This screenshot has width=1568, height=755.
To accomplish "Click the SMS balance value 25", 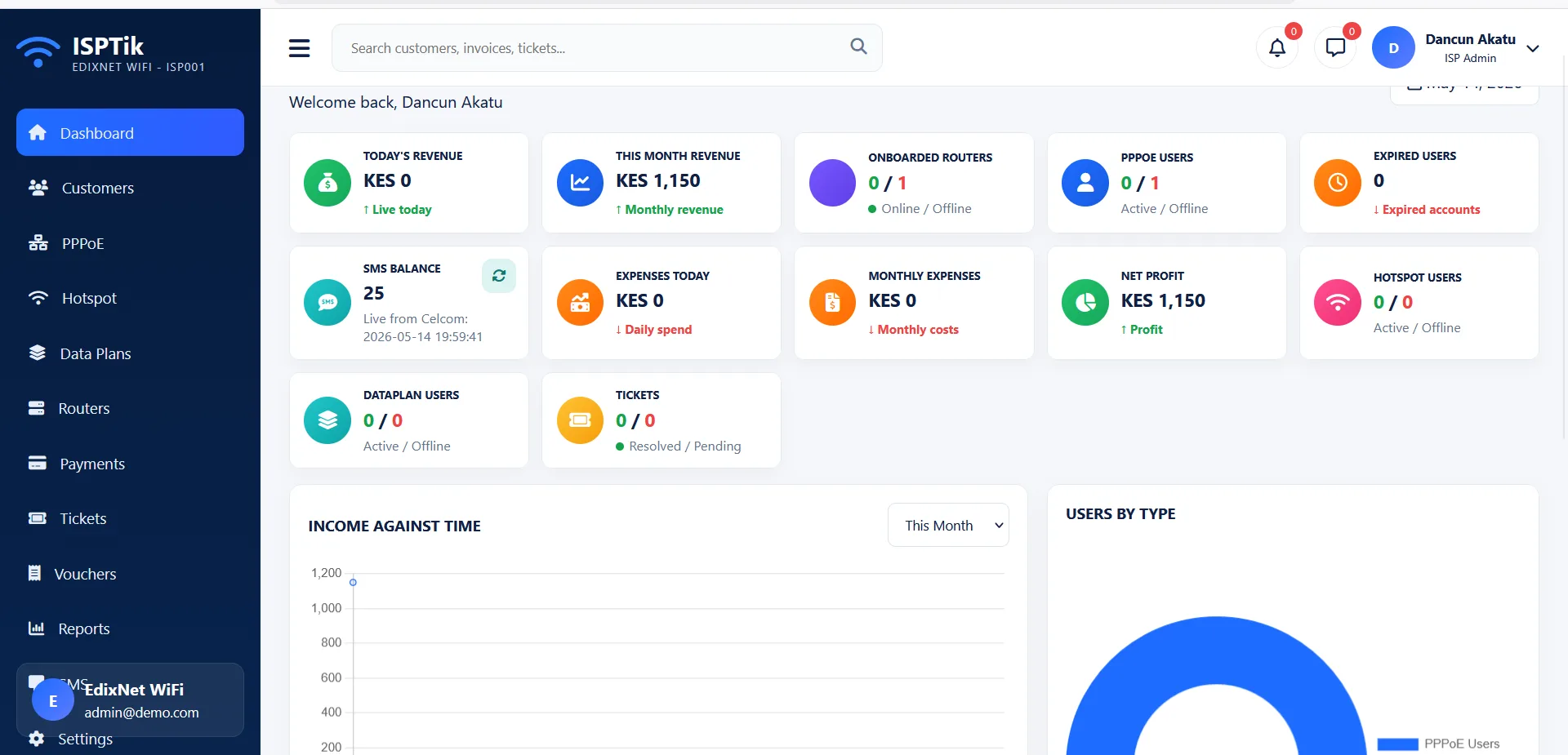I will 373,293.
